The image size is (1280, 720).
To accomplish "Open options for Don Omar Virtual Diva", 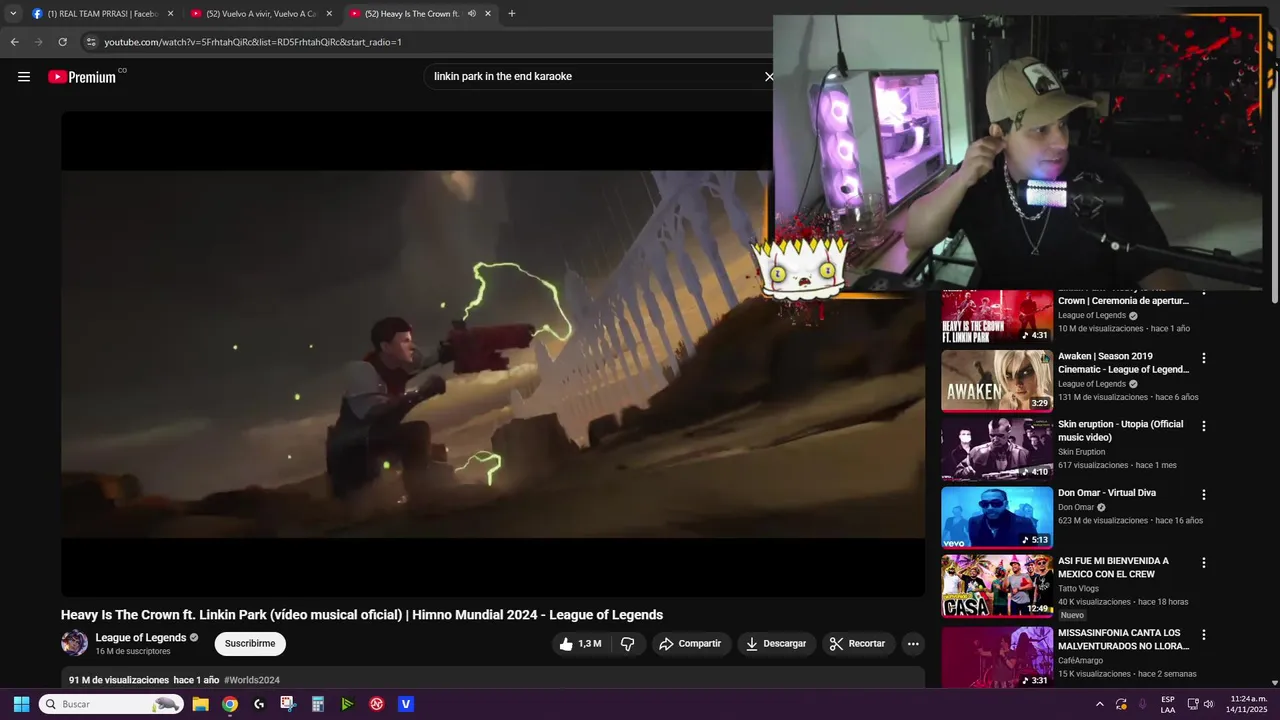I will click(1204, 495).
